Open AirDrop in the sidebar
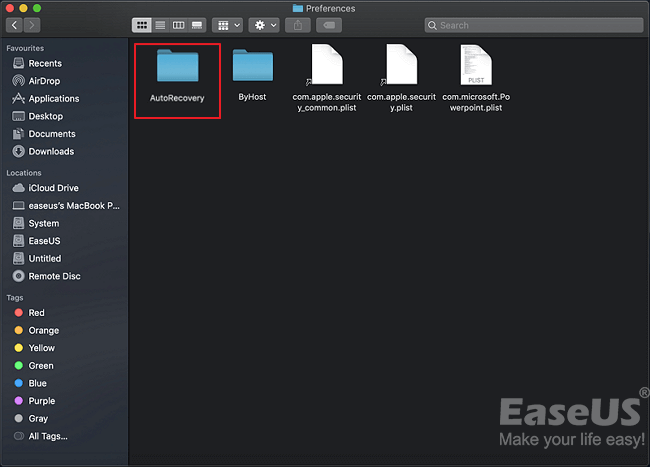 pyautogui.click(x=36, y=81)
